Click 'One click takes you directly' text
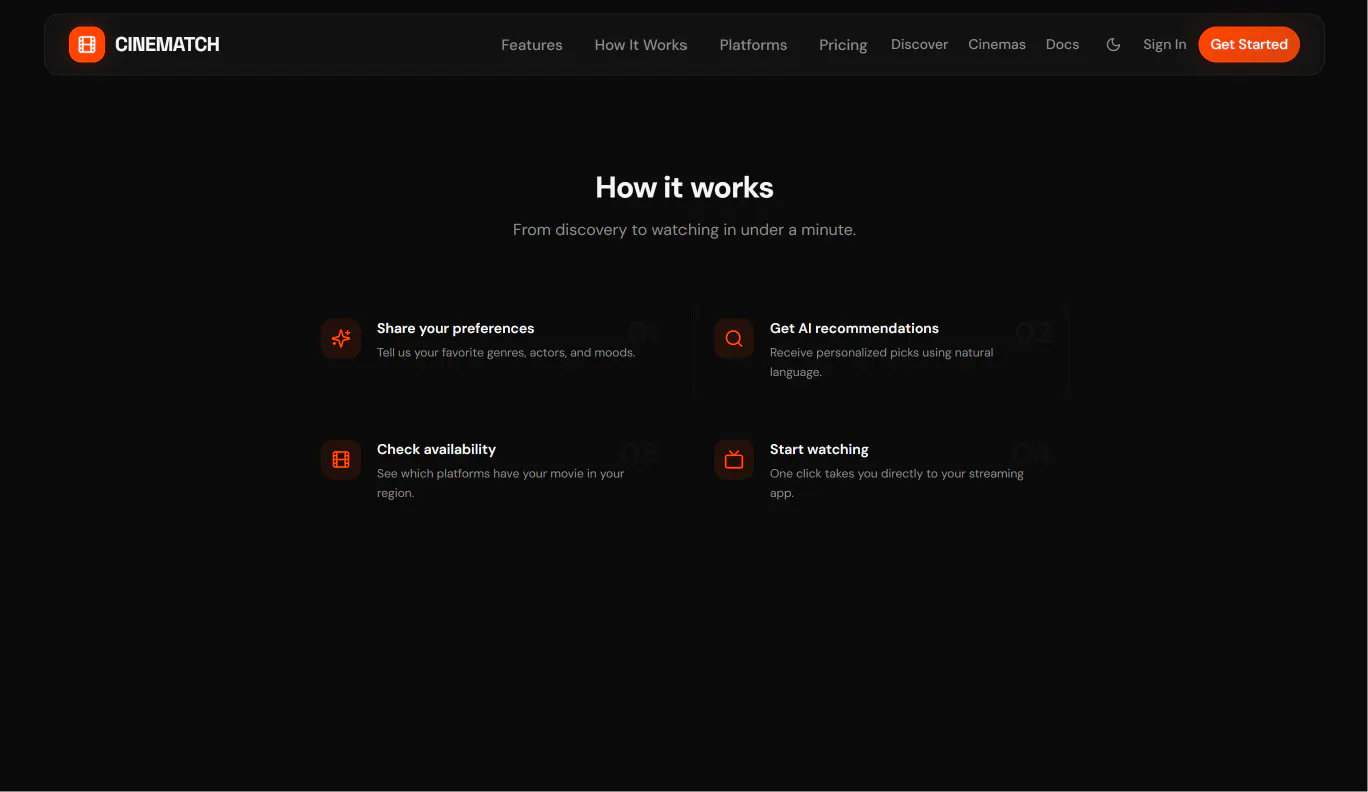Viewport: 1368px width, 792px height. click(x=897, y=483)
